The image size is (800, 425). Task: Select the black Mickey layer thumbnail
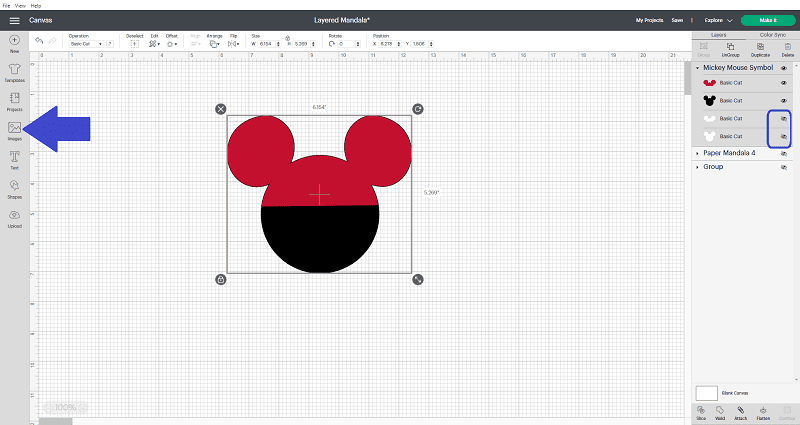[709, 101]
